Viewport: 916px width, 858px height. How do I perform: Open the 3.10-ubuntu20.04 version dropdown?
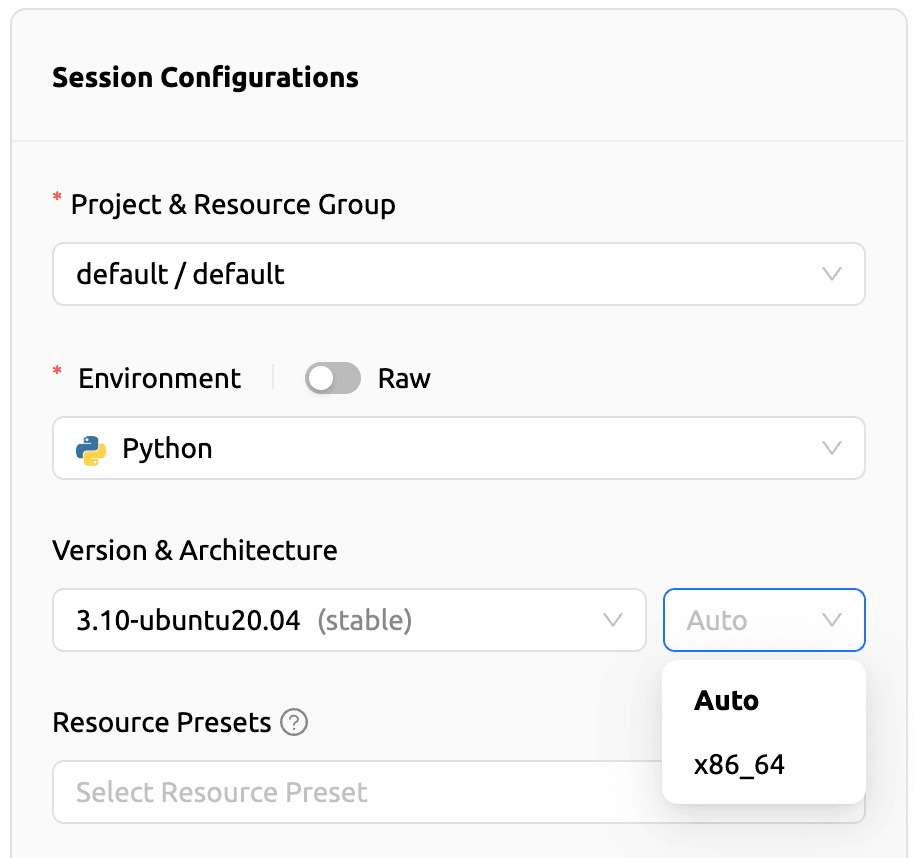(x=350, y=620)
